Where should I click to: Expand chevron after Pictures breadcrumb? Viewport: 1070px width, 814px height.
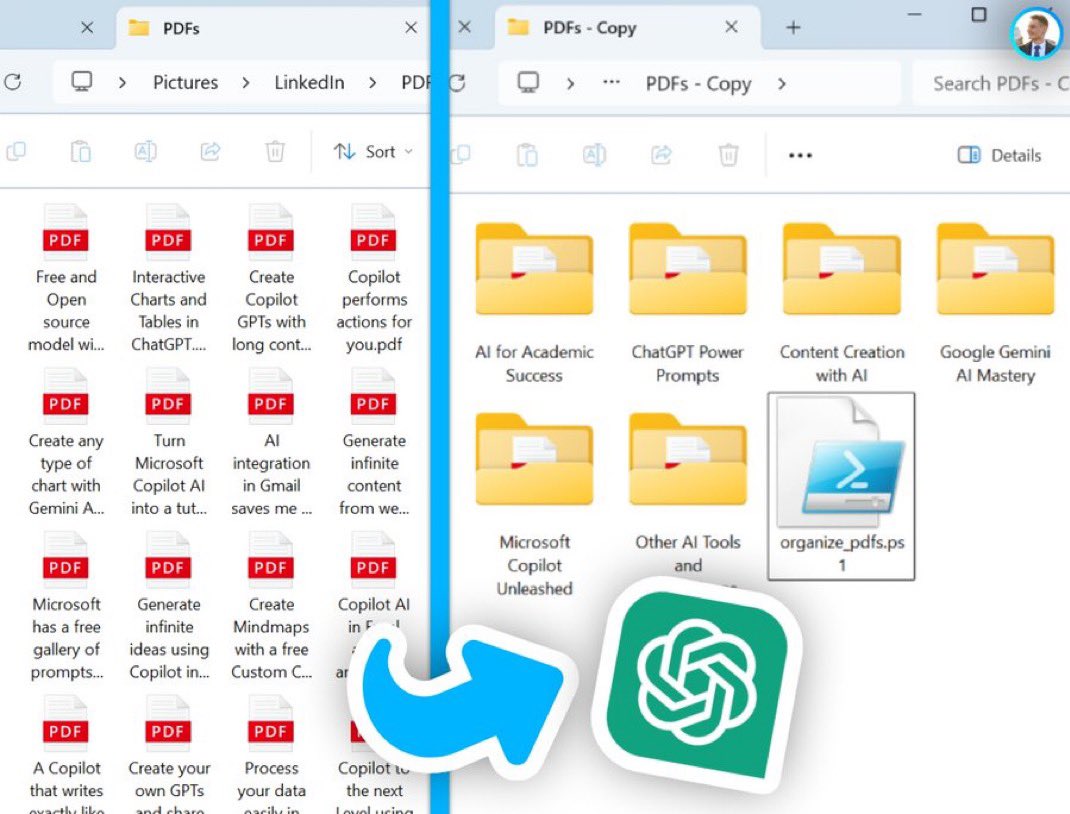coord(246,83)
